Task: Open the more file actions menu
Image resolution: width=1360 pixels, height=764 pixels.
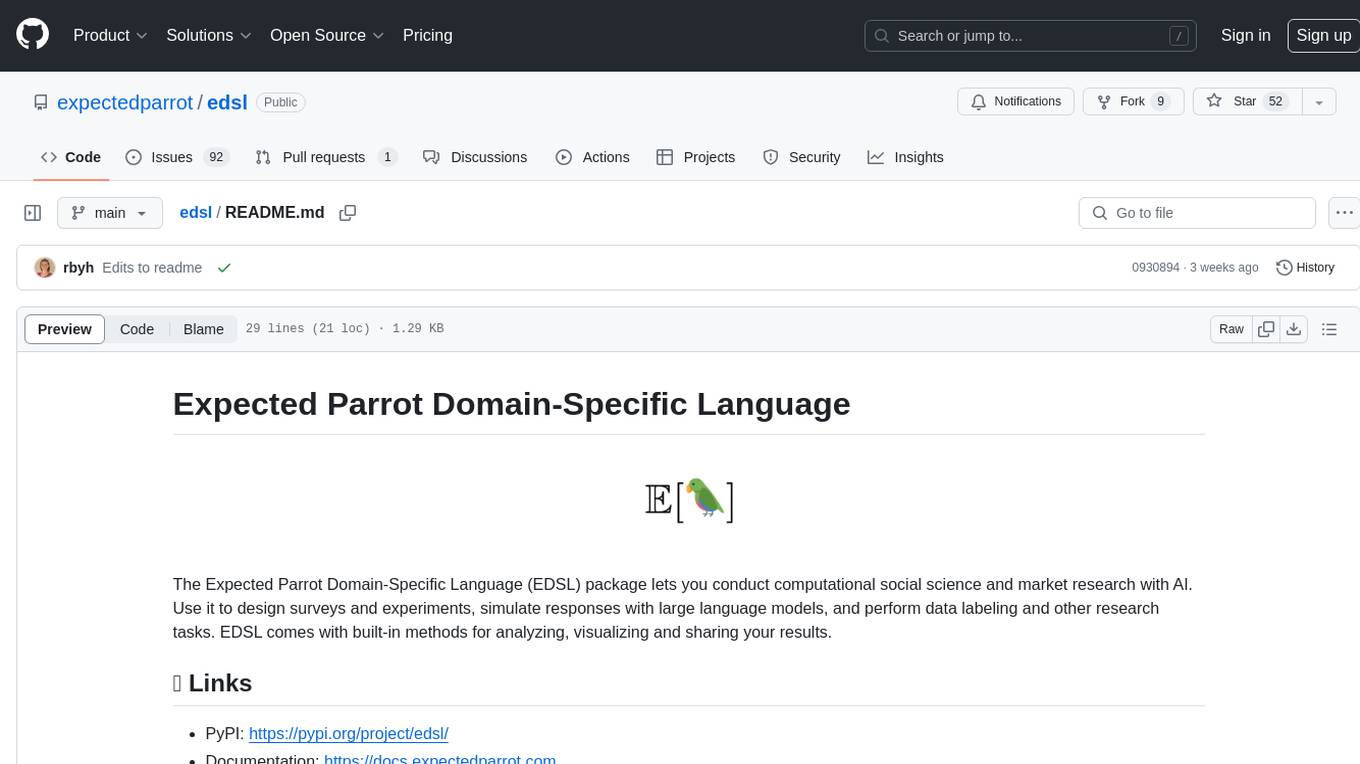Action: click(x=1344, y=213)
